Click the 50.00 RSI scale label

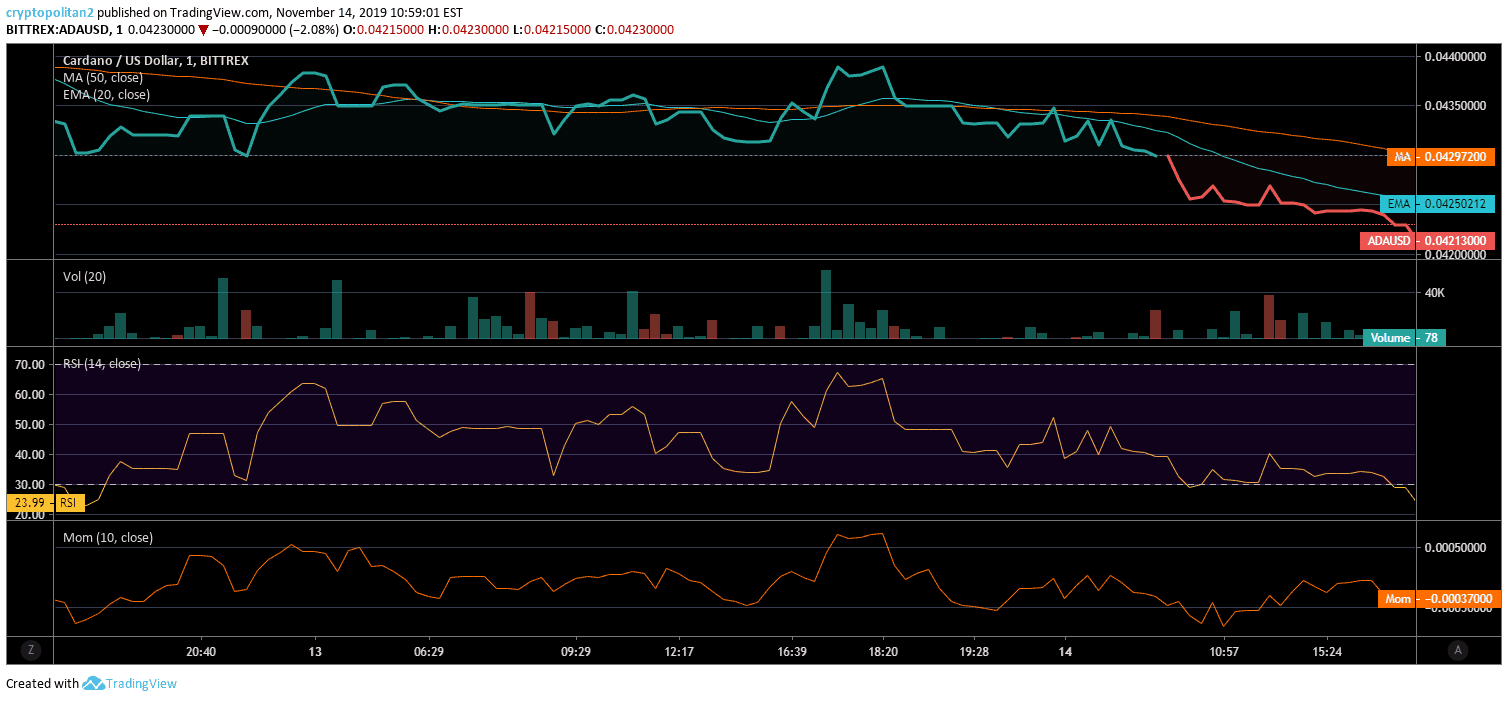click(x=30, y=425)
